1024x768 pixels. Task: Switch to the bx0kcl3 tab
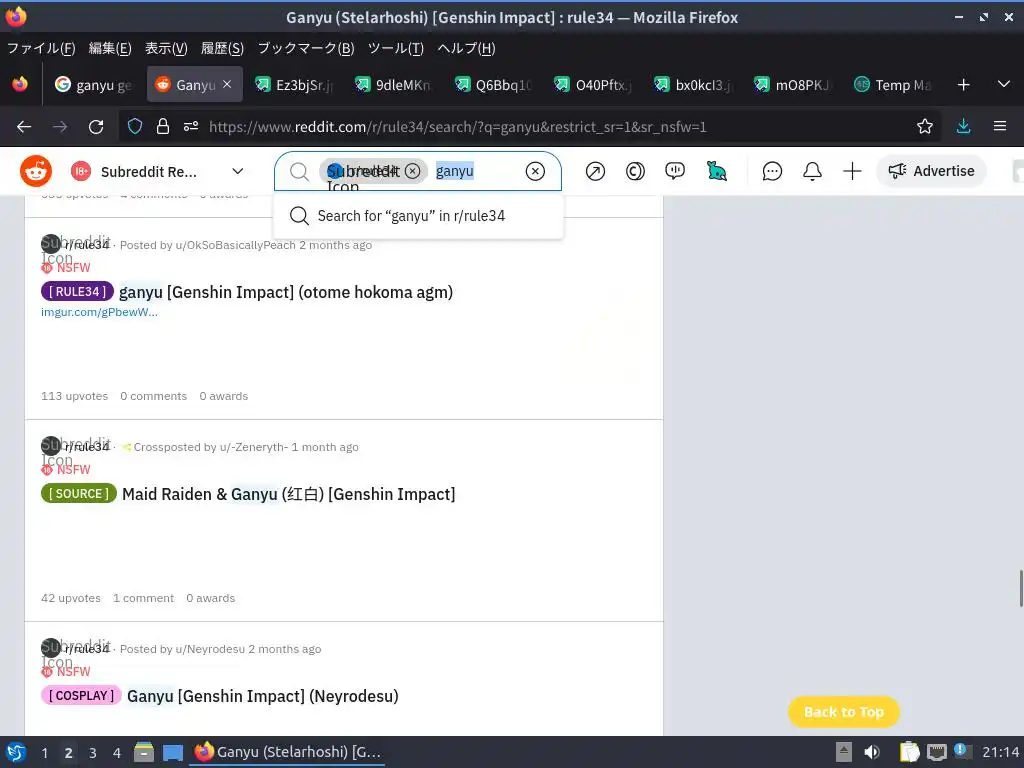coord(694,85)
